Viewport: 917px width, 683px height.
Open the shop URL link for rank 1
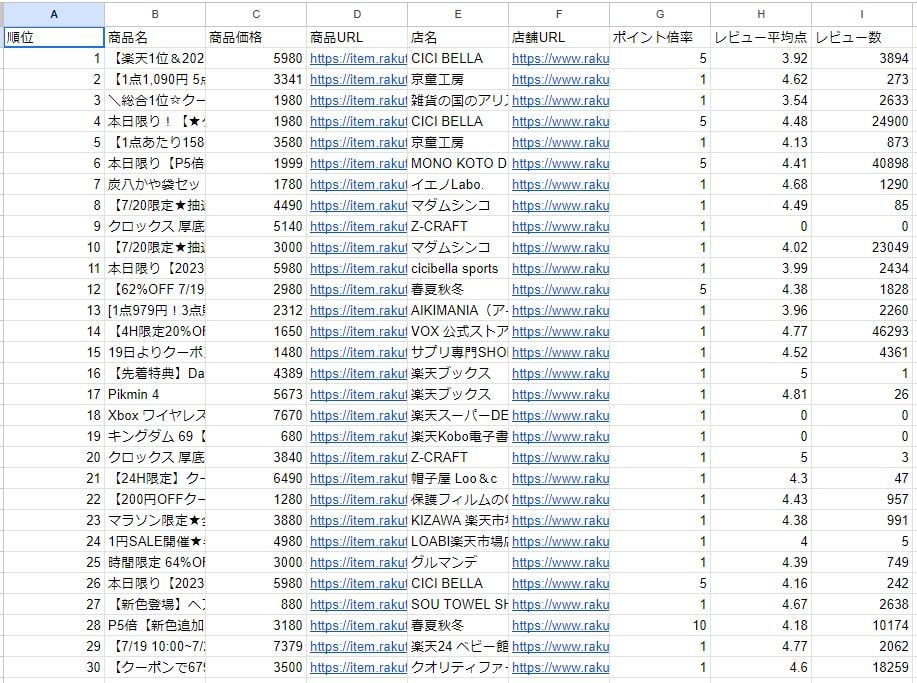pos(560,58)
